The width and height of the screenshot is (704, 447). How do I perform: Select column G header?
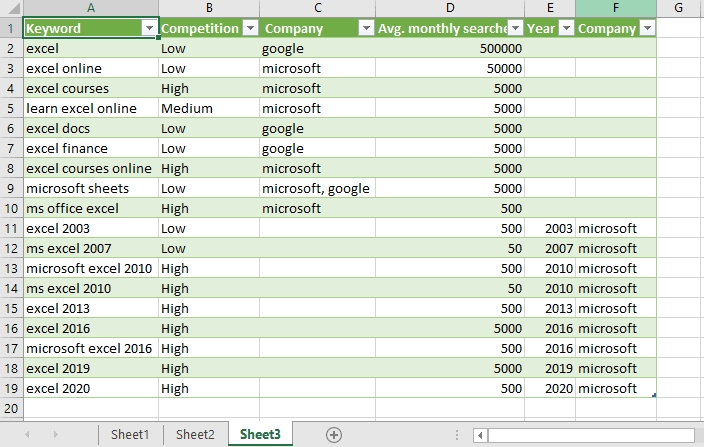679,8
